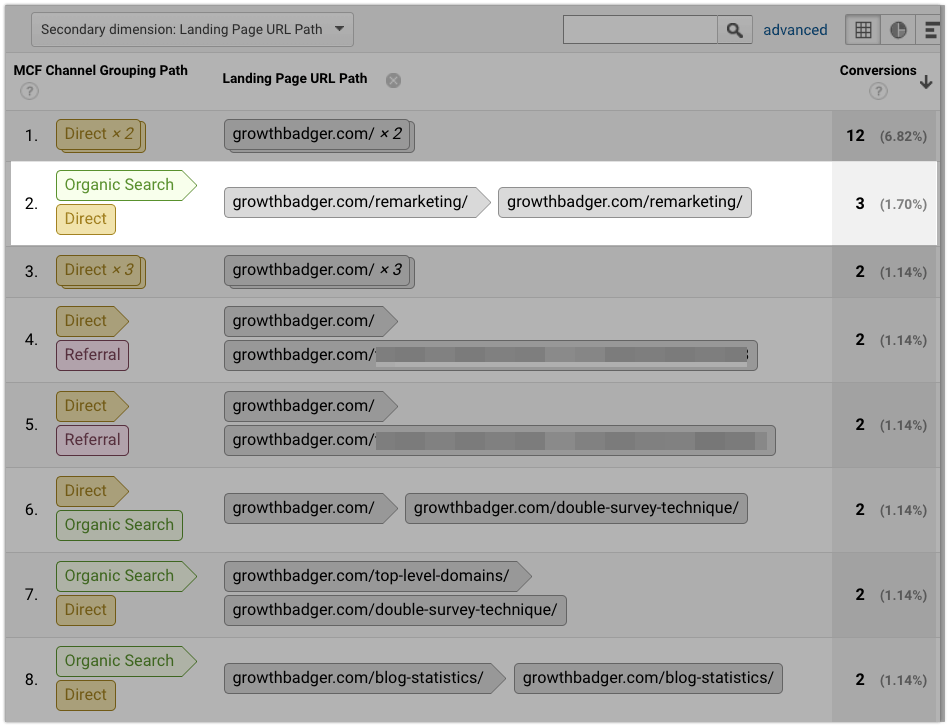Click the Direct tag in row 7
950x727 pixels.
(85, 610)
